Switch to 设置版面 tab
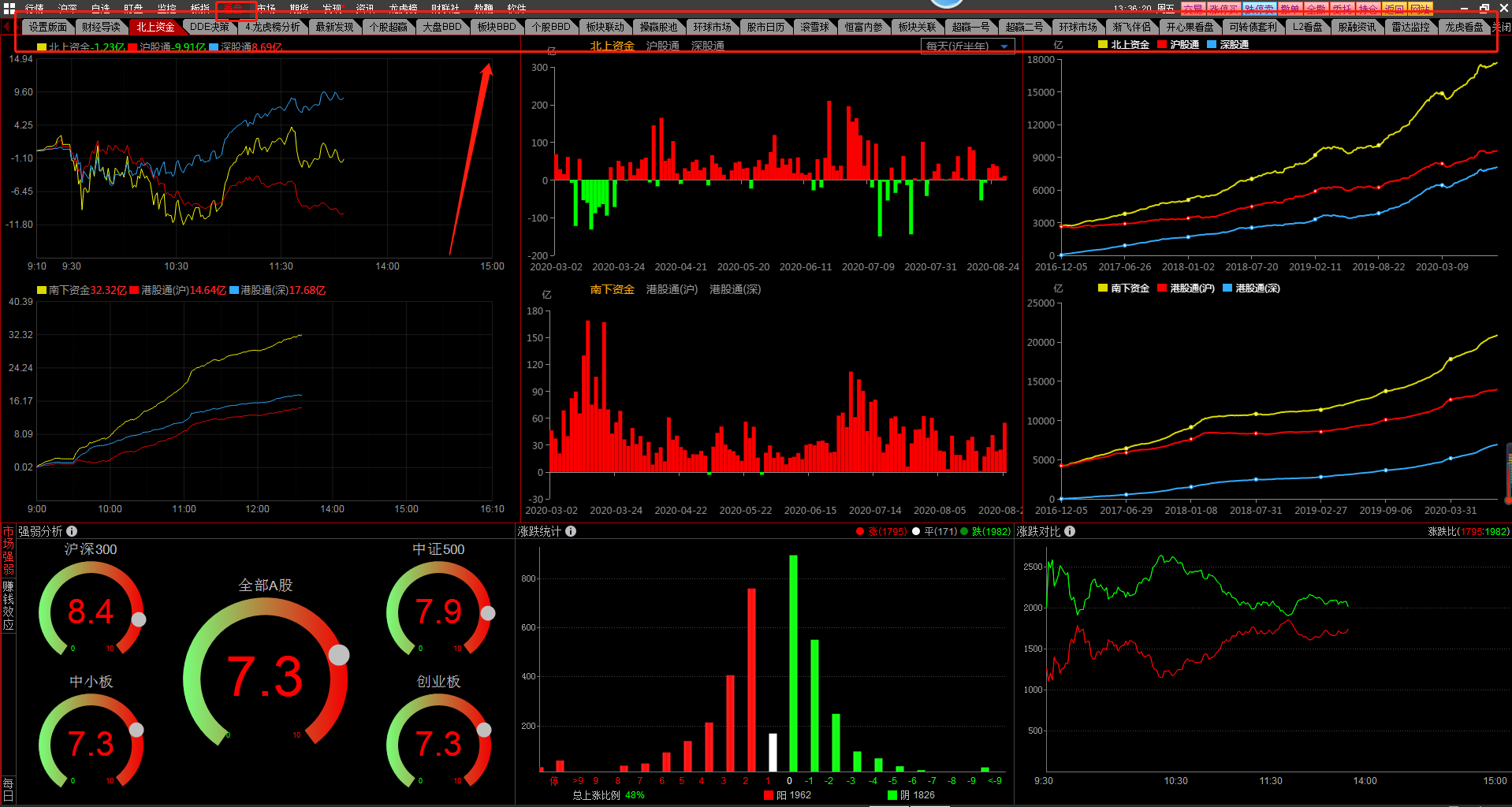1512x807 pixels. (48, 27)
